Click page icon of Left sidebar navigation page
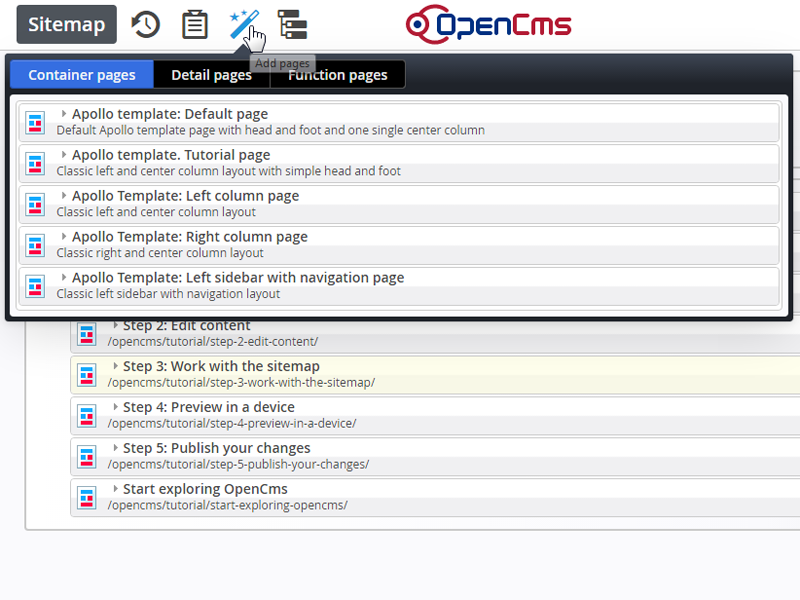800x600 pixels. 35,286
